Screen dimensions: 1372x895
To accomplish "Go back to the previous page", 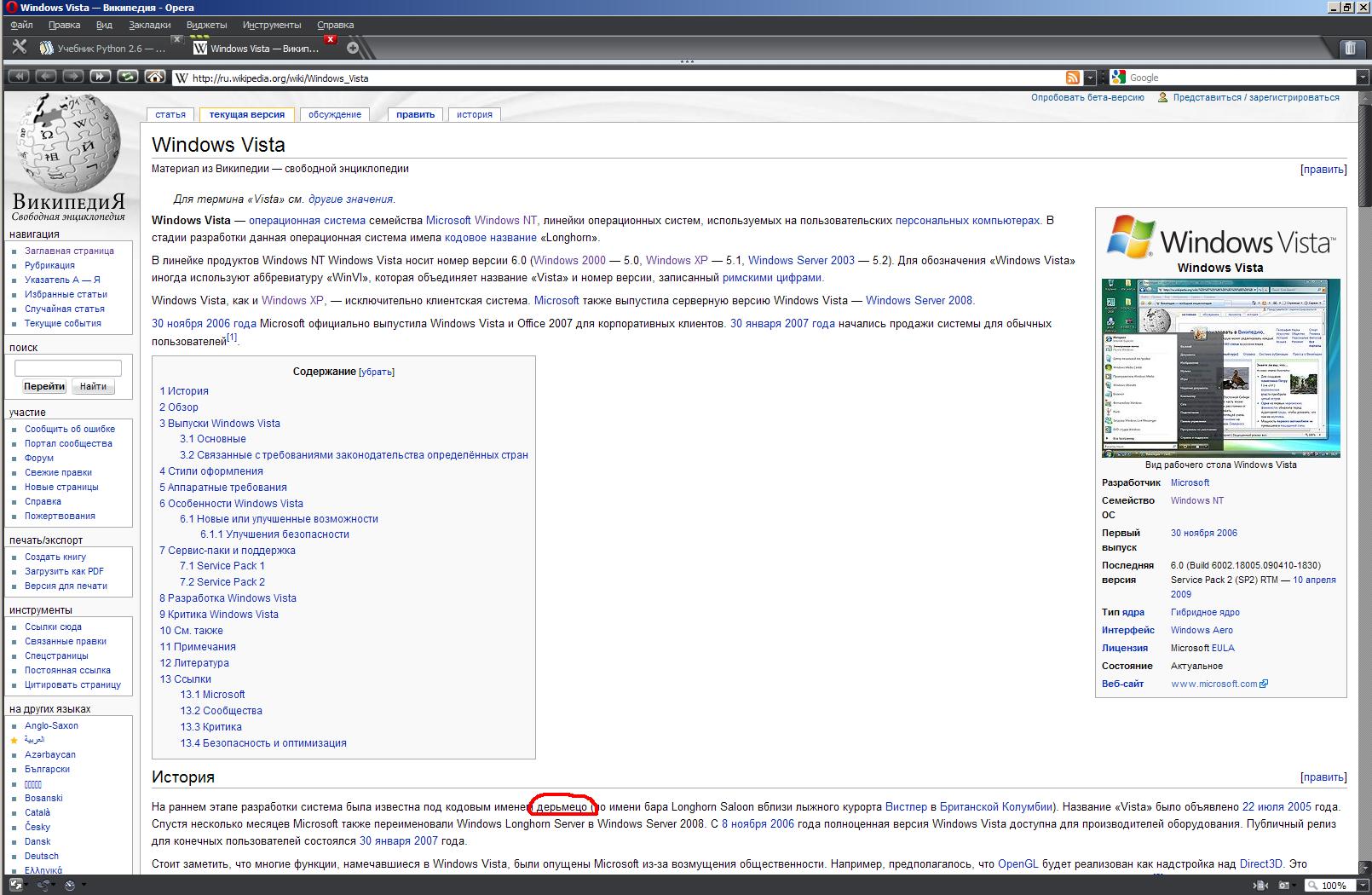I will pyautogui.click(x=46, y=77).
